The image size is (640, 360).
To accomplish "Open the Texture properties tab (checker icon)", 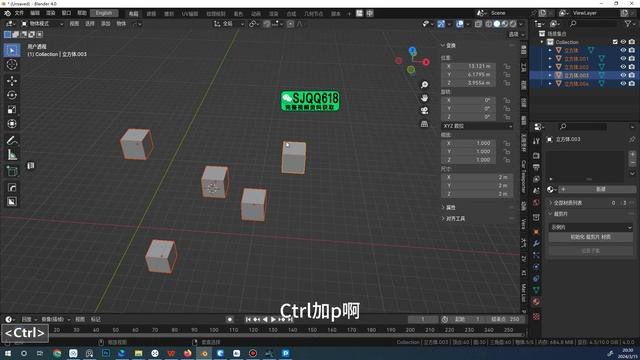I will click(536, 316).
